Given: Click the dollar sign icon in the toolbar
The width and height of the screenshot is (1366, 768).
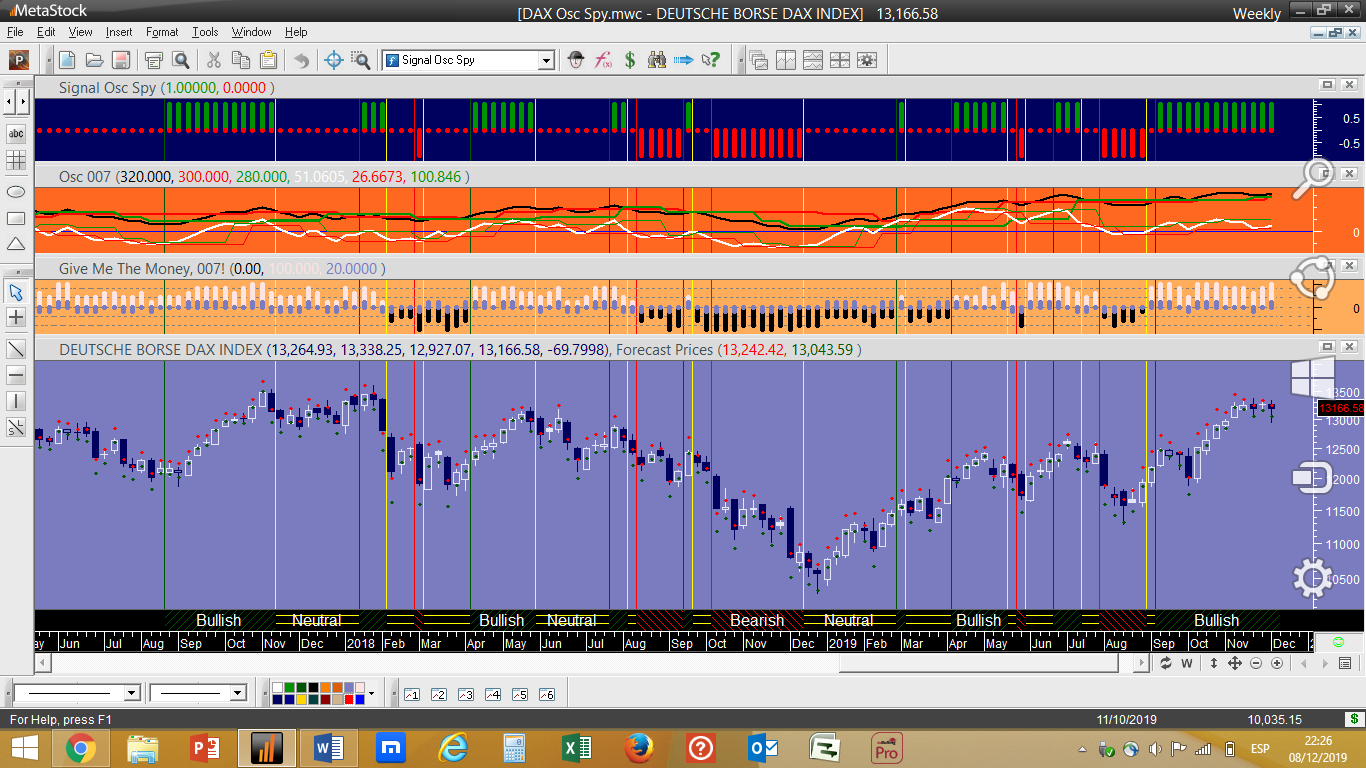Looking at the screenshot, I should tap(630, 60).
